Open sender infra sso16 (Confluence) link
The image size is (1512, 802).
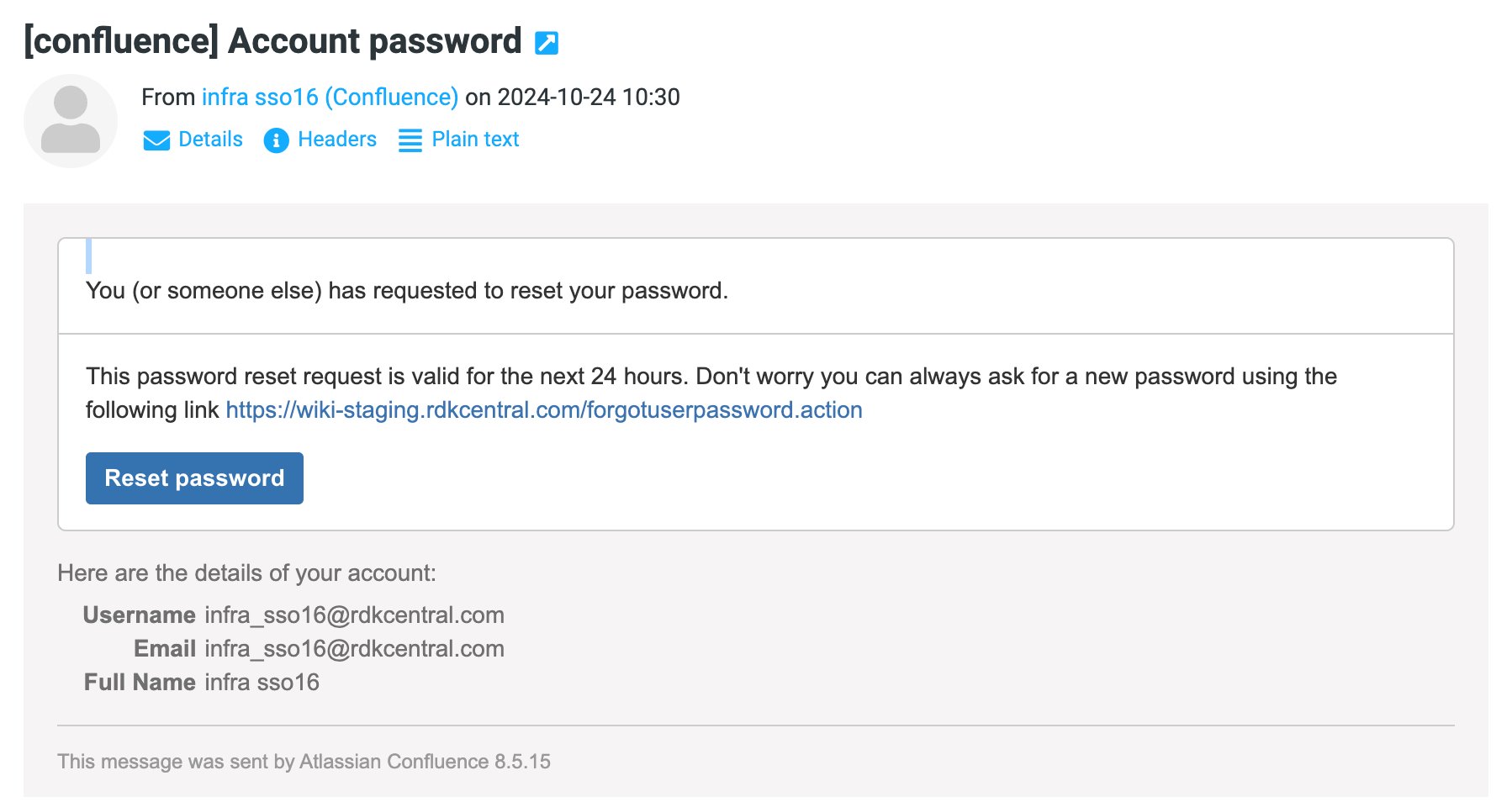point(330,98)
